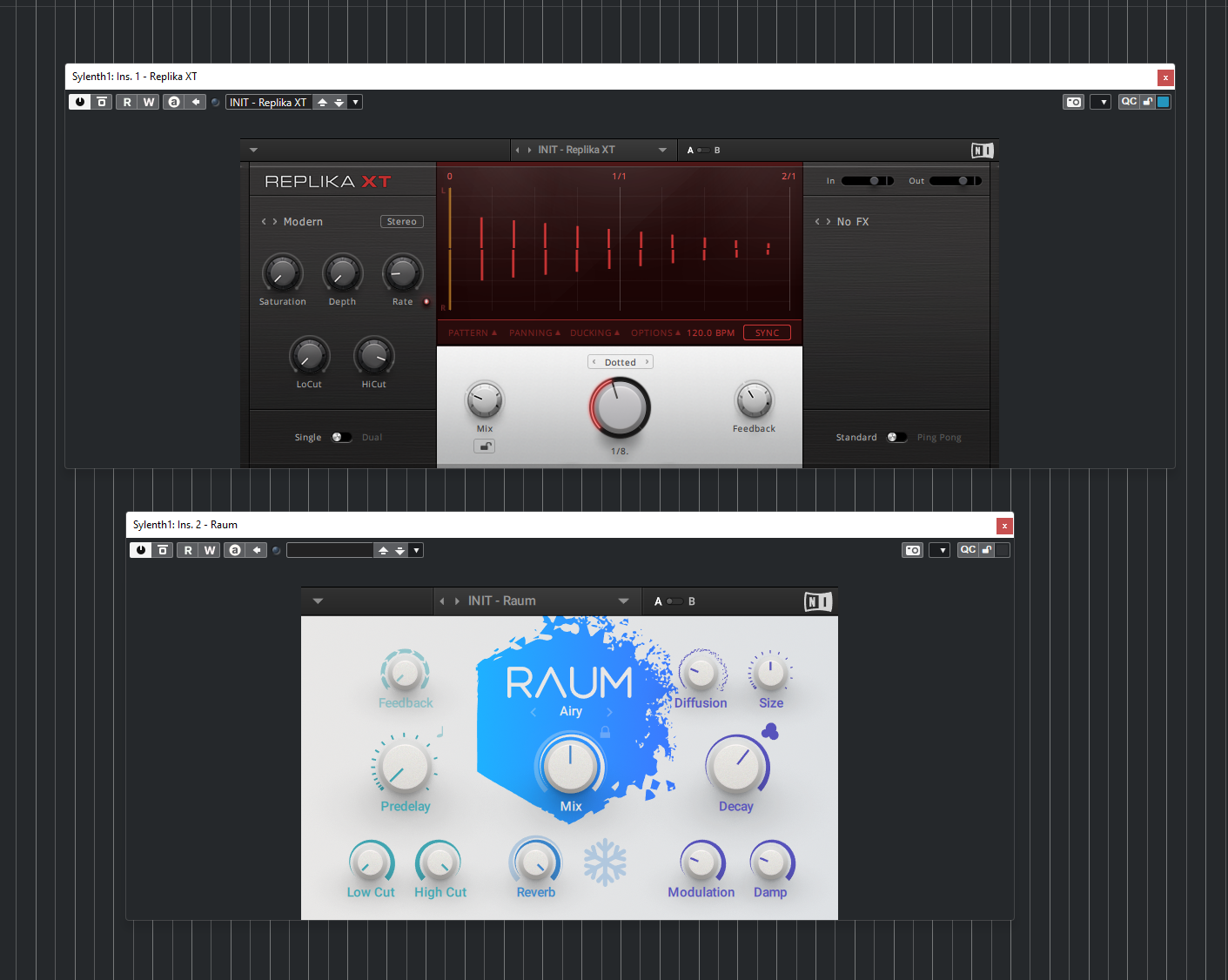Load previous preset in Replika XT window toolbar

tap(322, 102)
